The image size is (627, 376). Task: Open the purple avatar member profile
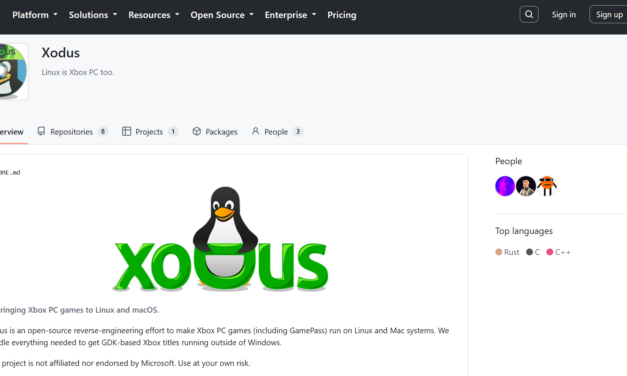(505, 186)
